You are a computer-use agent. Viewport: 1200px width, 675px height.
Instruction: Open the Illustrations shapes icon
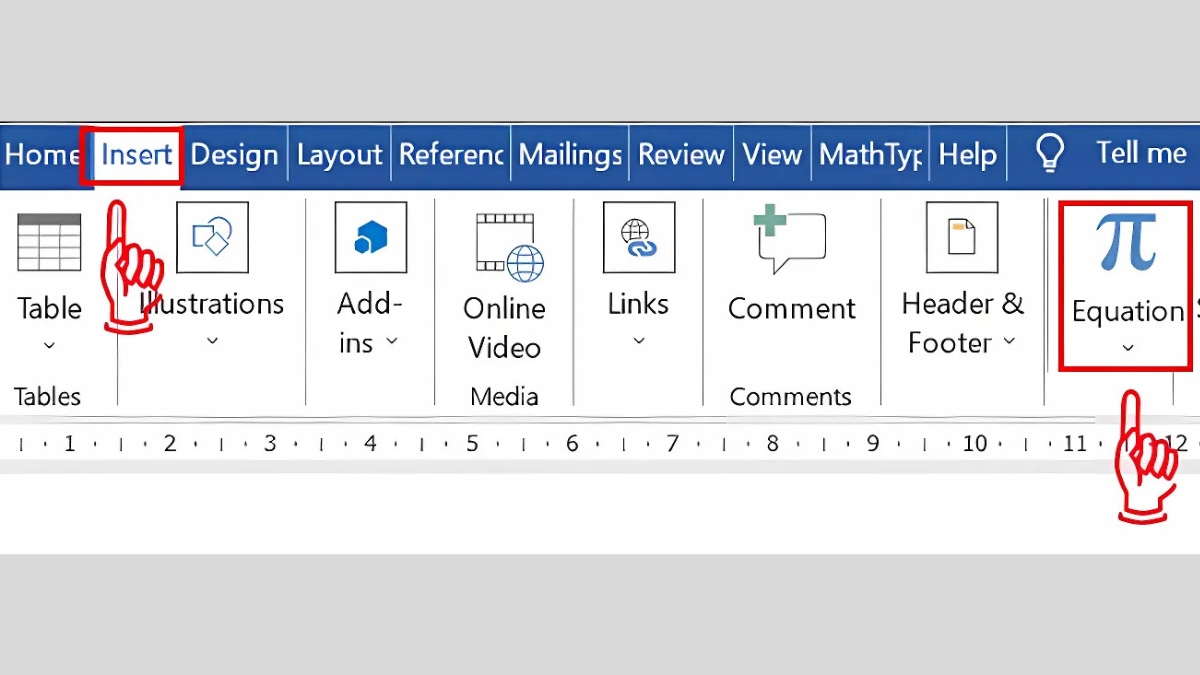tap(212, 237)
